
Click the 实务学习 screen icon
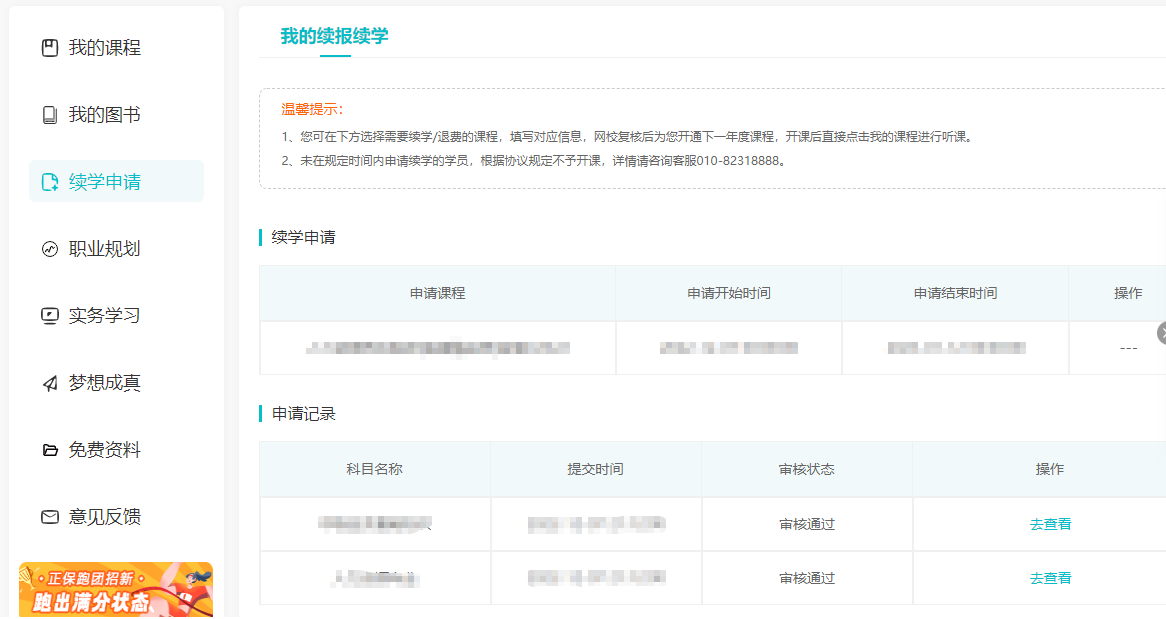click(49, 315)
